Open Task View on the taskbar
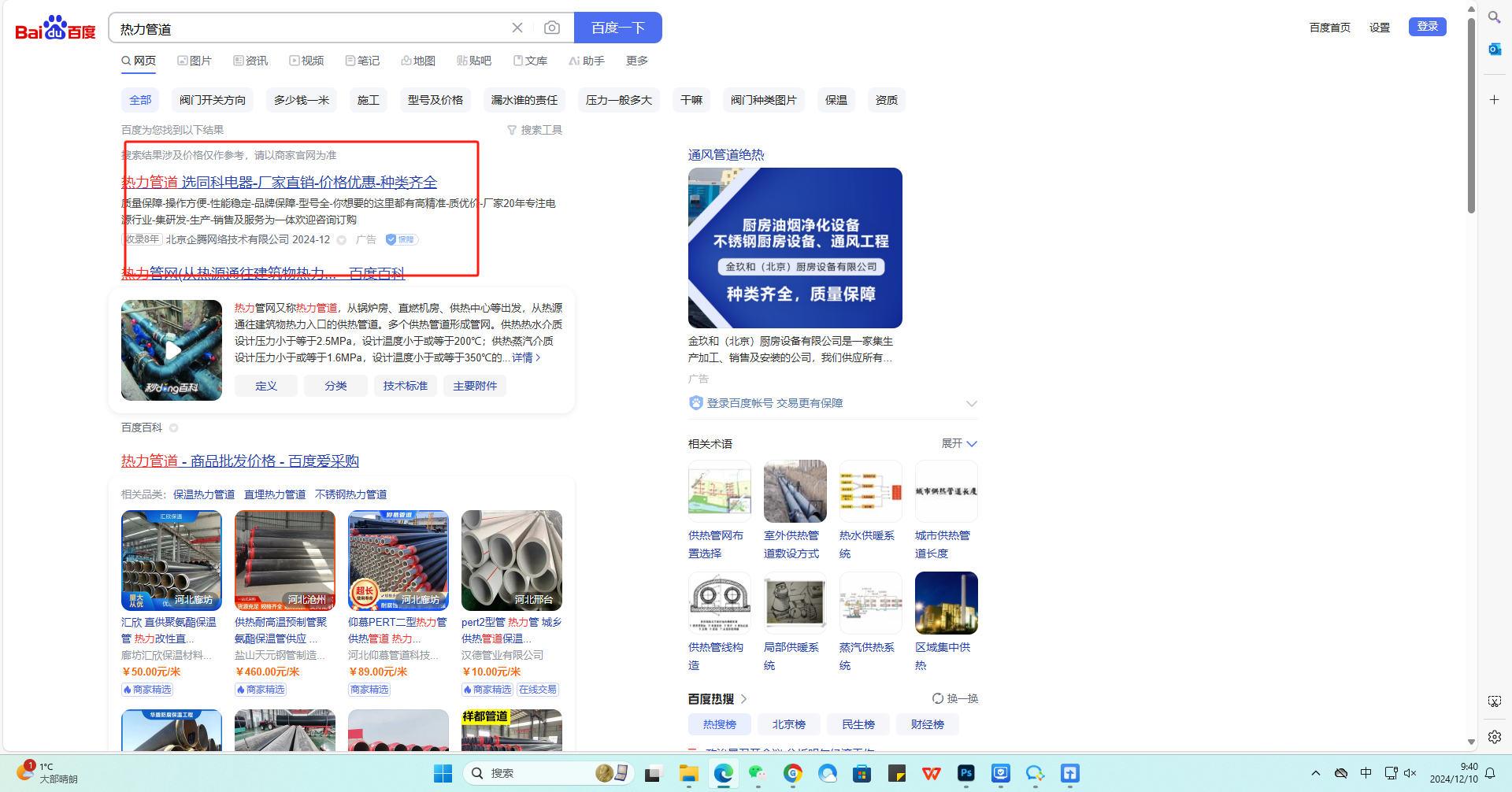Viewport: 1512px width, 792px height. click(652, 774)
